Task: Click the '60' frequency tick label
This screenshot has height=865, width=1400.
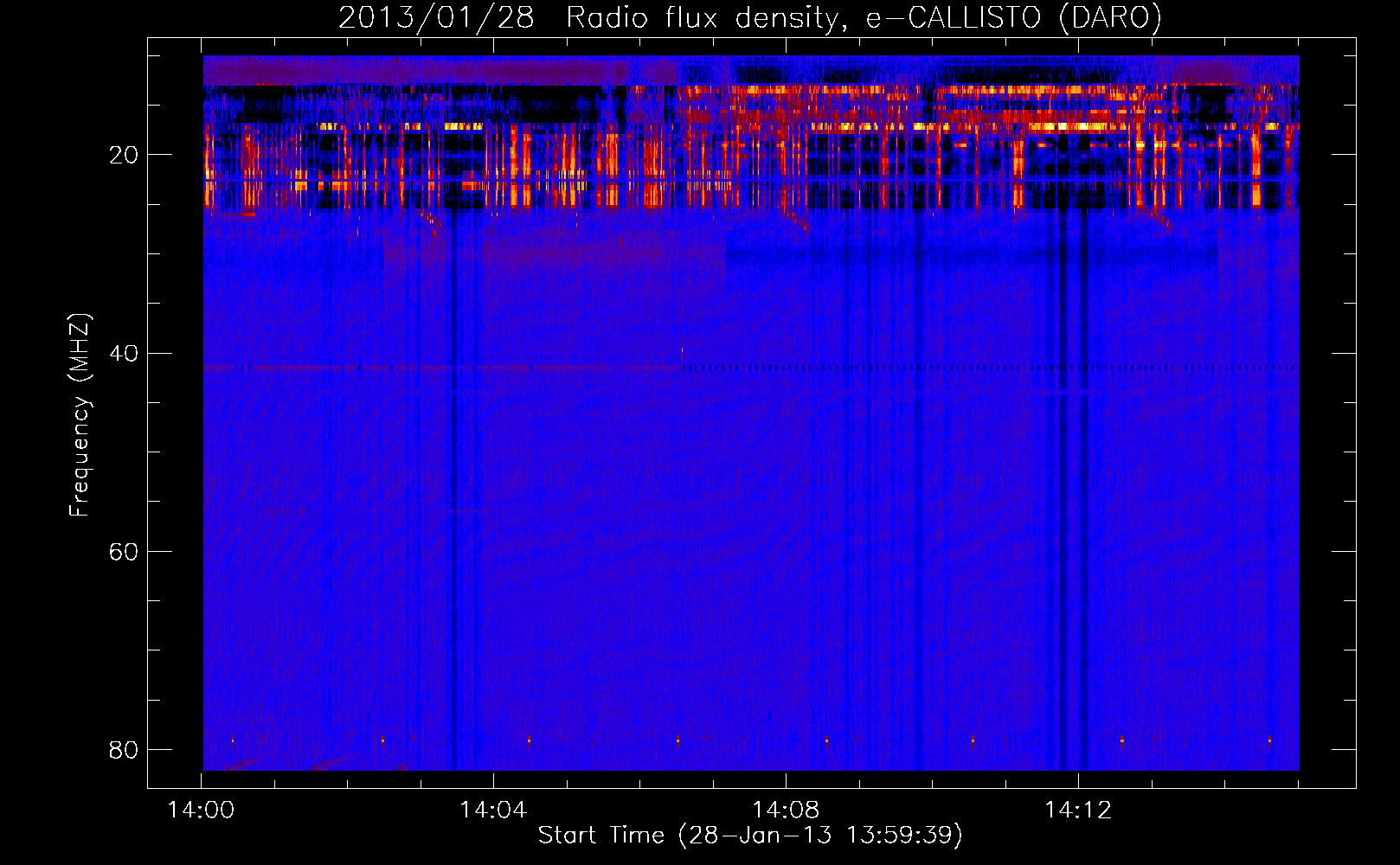Action: click(x=124, y=552)
